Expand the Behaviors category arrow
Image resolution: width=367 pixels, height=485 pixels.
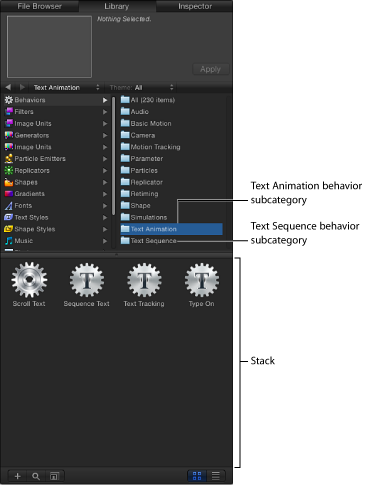[105, 100]
